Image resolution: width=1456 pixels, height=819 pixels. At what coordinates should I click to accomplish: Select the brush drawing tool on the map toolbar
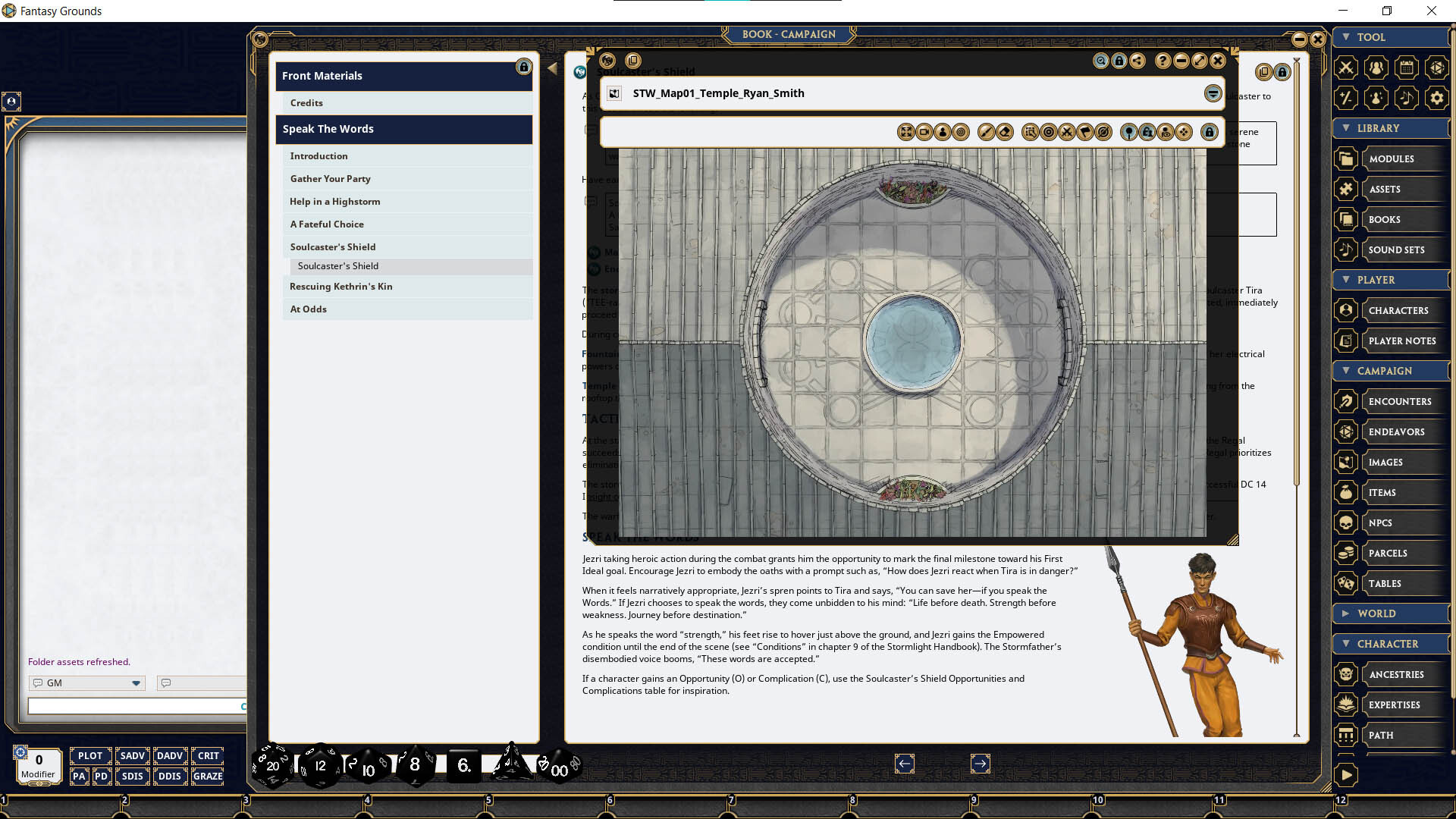987,132
